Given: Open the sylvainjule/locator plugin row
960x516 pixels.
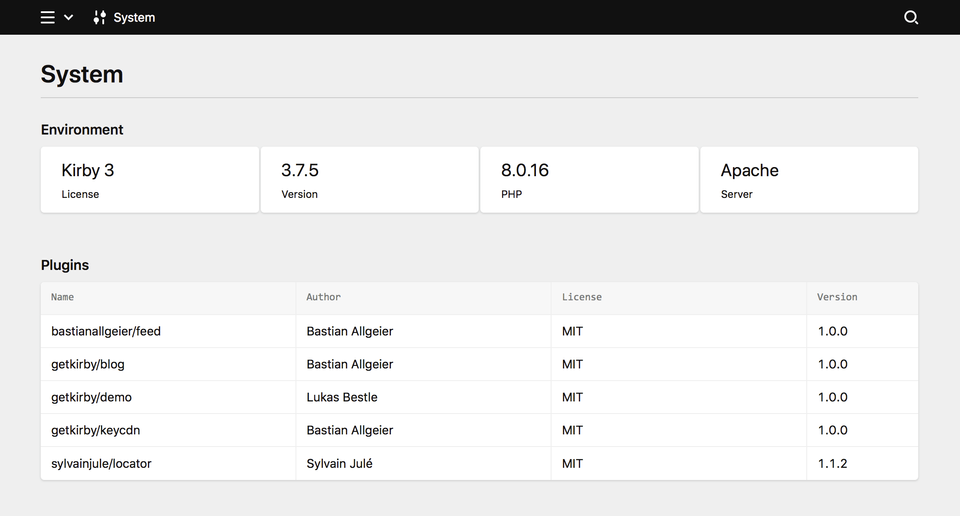Looking at the screenshot, I should tap(479, 463).
